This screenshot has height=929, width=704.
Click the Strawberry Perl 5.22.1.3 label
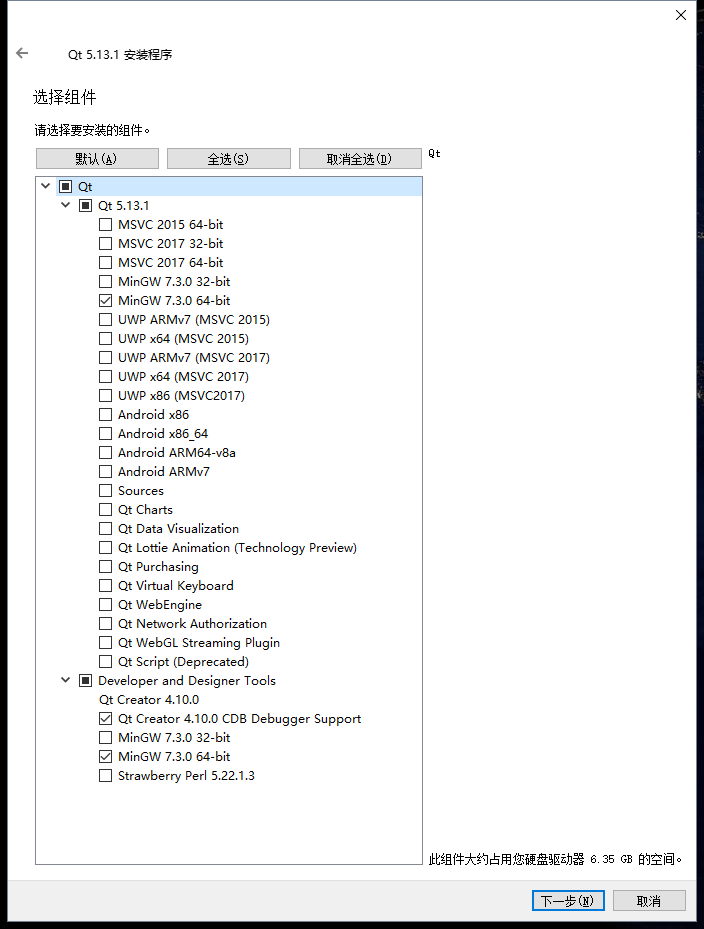point(186,776)
